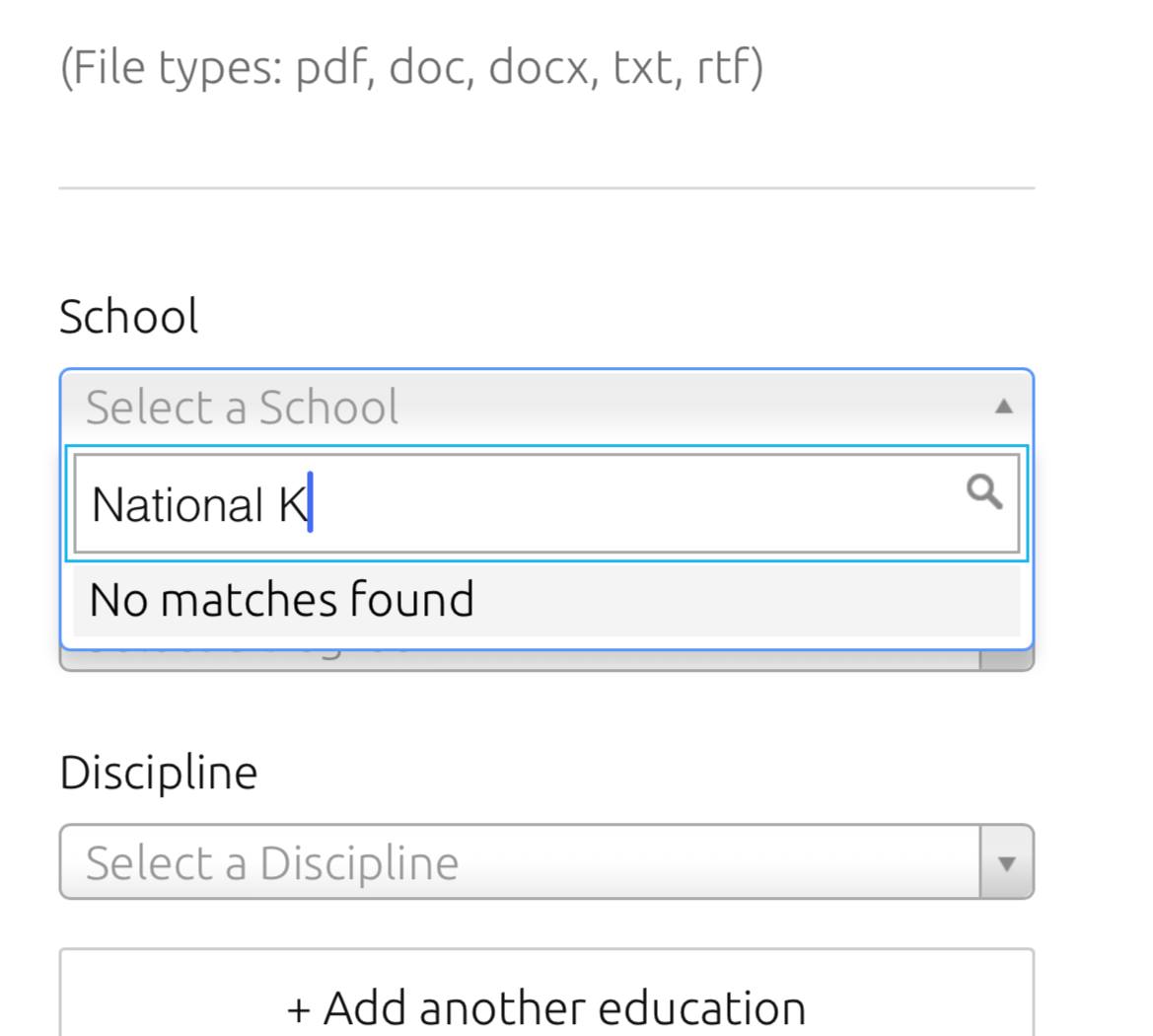
Task: Click the file types hint text
Action: click(x=411, y=68)
